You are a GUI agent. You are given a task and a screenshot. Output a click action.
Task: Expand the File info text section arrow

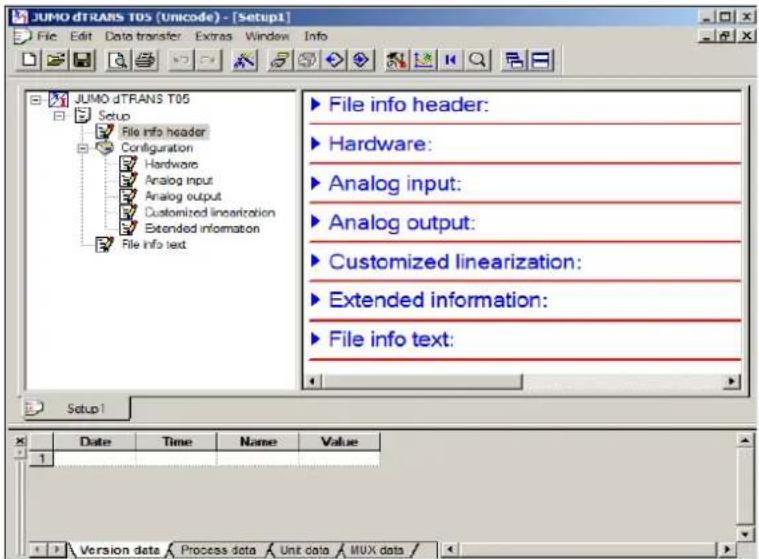(x=316, y=339)
